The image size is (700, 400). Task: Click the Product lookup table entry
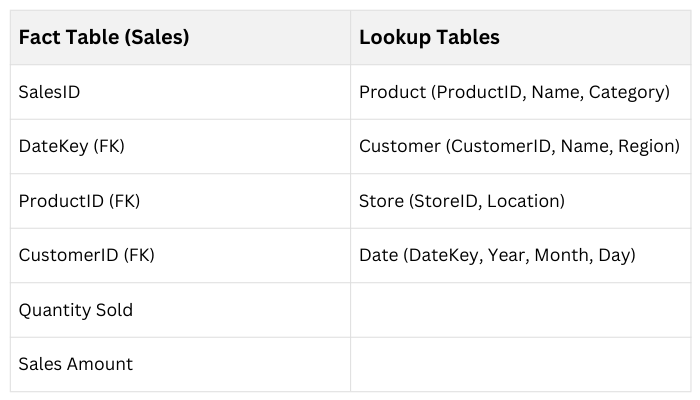point(513,92)
